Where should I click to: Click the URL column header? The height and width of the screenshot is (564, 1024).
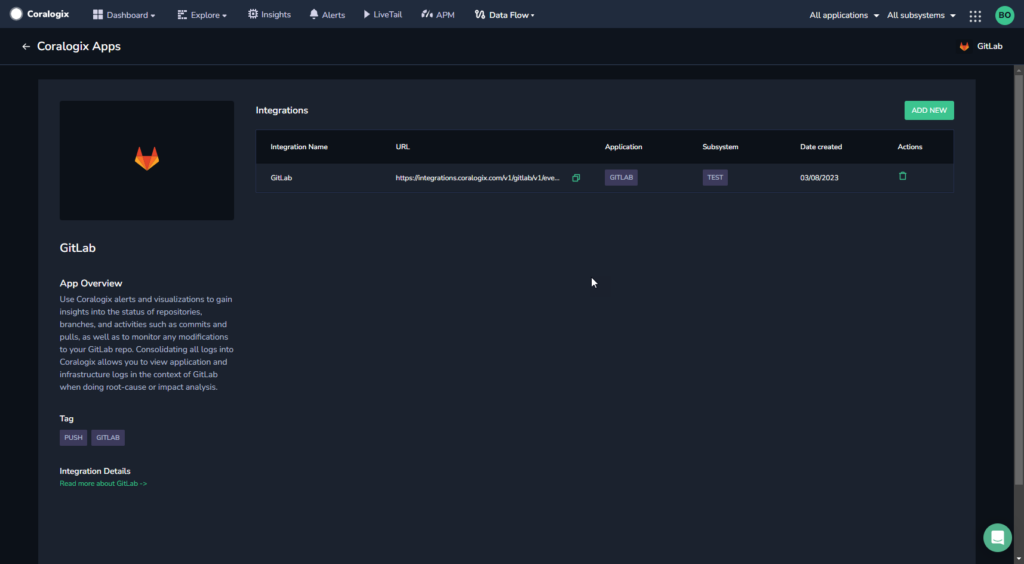tap(403, 147)
